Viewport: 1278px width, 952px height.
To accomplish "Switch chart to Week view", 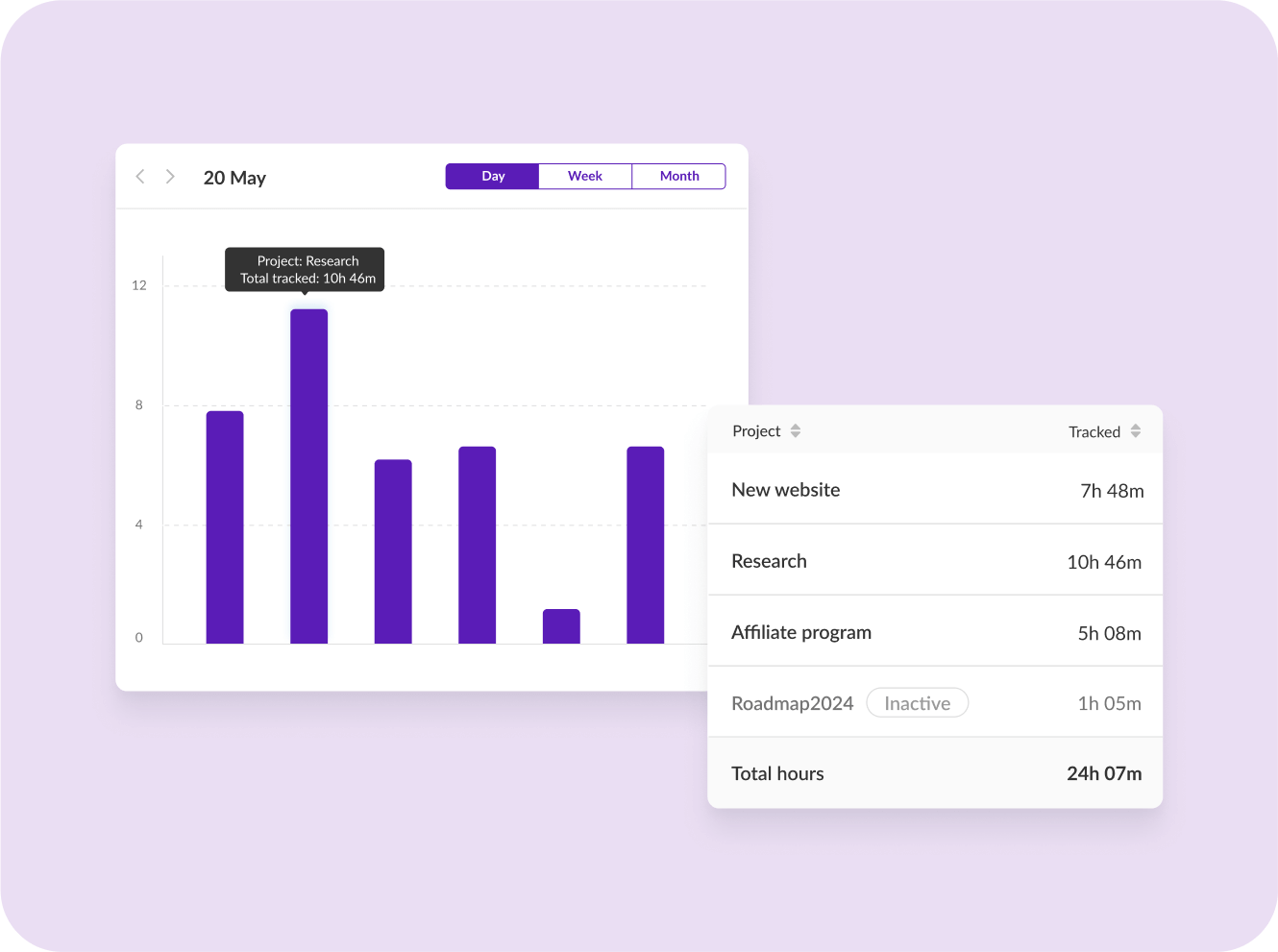I will (x=585, y=177).
